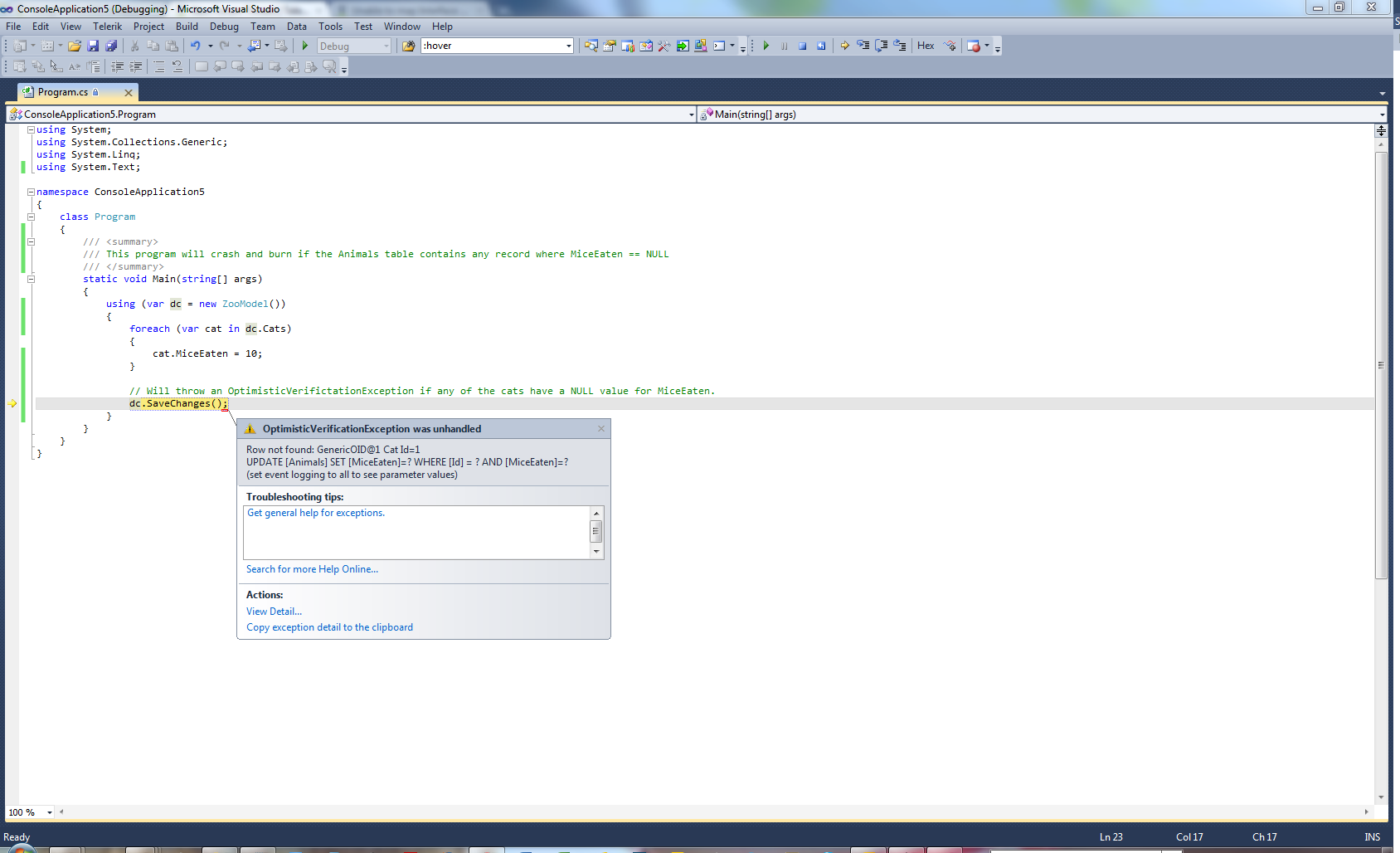Expand the :hover find combo box
The height and width of the screenshot is (853, 1400).
point(568,46)
